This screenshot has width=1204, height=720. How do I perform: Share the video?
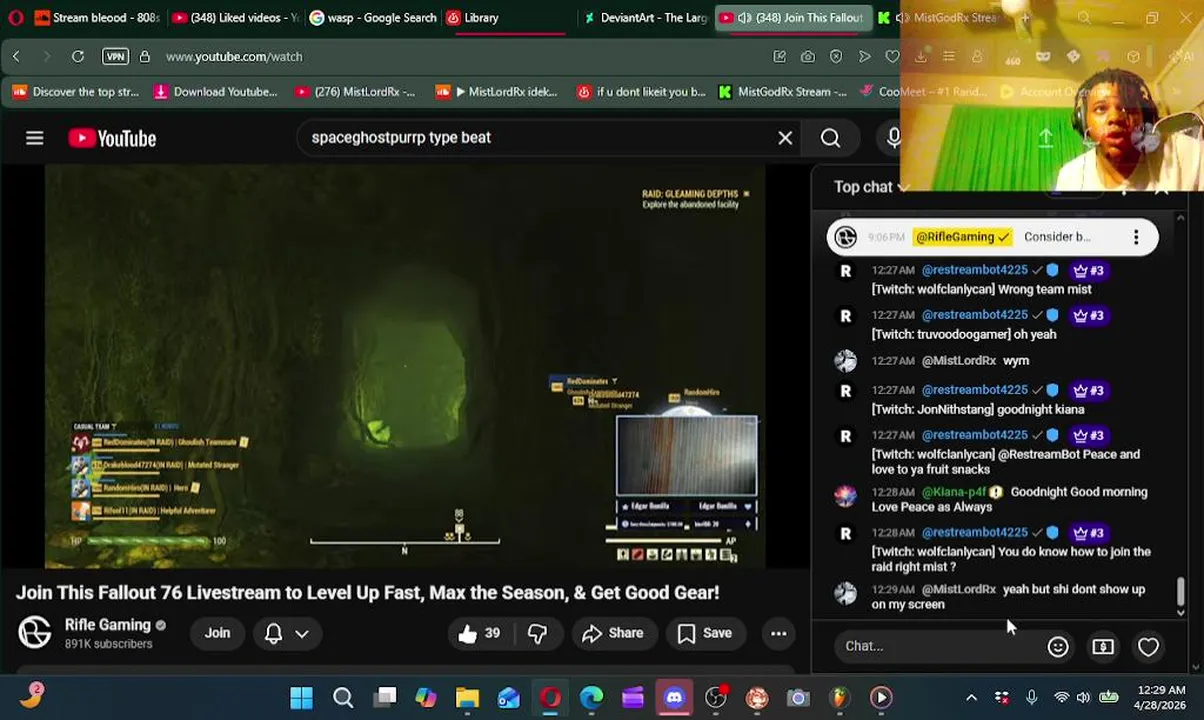(x=612, y=633)
